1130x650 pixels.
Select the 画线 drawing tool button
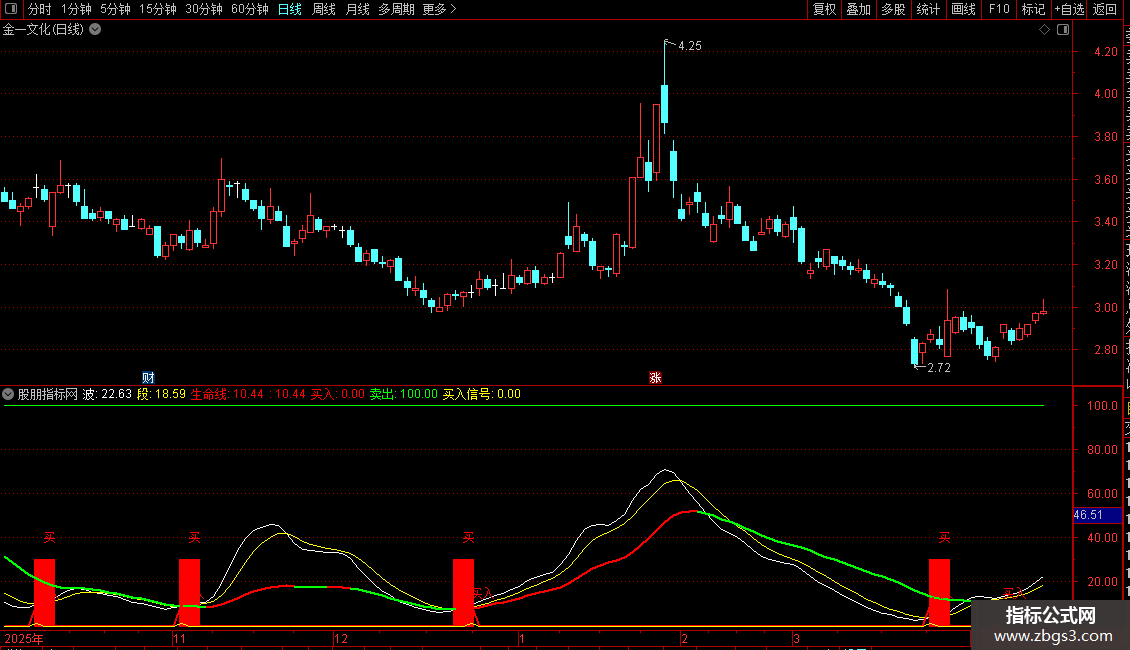963,9
